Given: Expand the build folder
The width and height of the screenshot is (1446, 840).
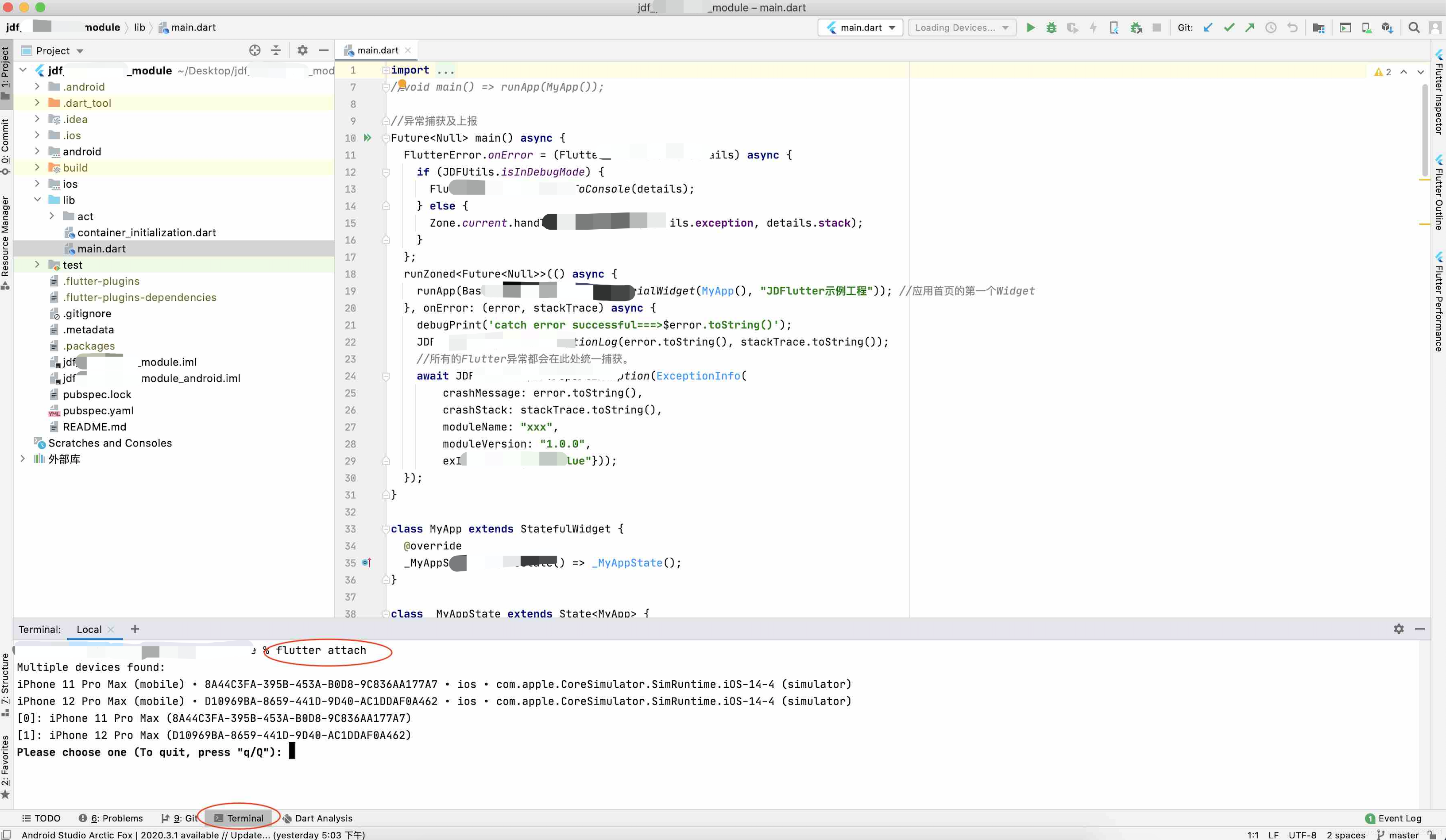Looking at the screenshot, I should (x=37, y=168).
